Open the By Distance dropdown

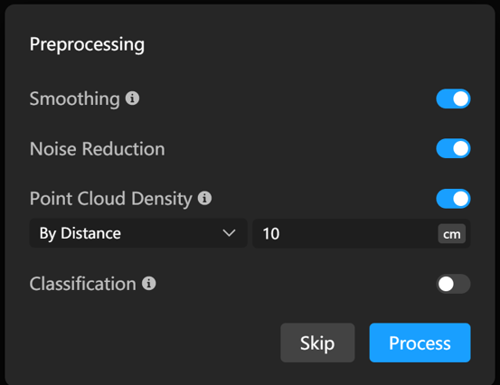click(x=138, y=233)
